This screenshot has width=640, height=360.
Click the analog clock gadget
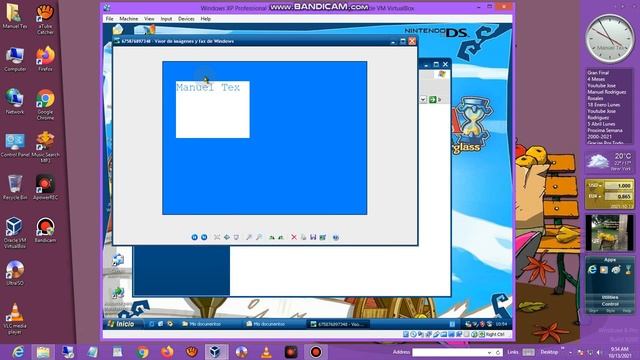click(x=610, y=38)
